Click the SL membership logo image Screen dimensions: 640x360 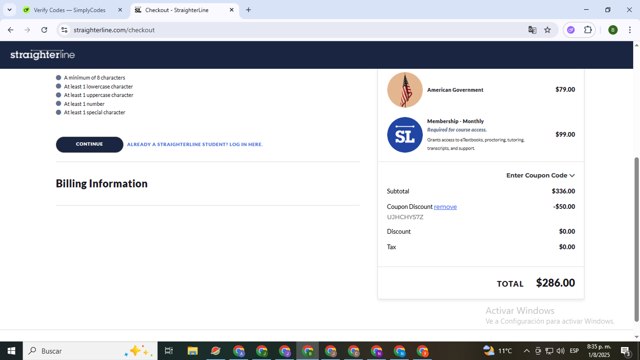(404, 135)
